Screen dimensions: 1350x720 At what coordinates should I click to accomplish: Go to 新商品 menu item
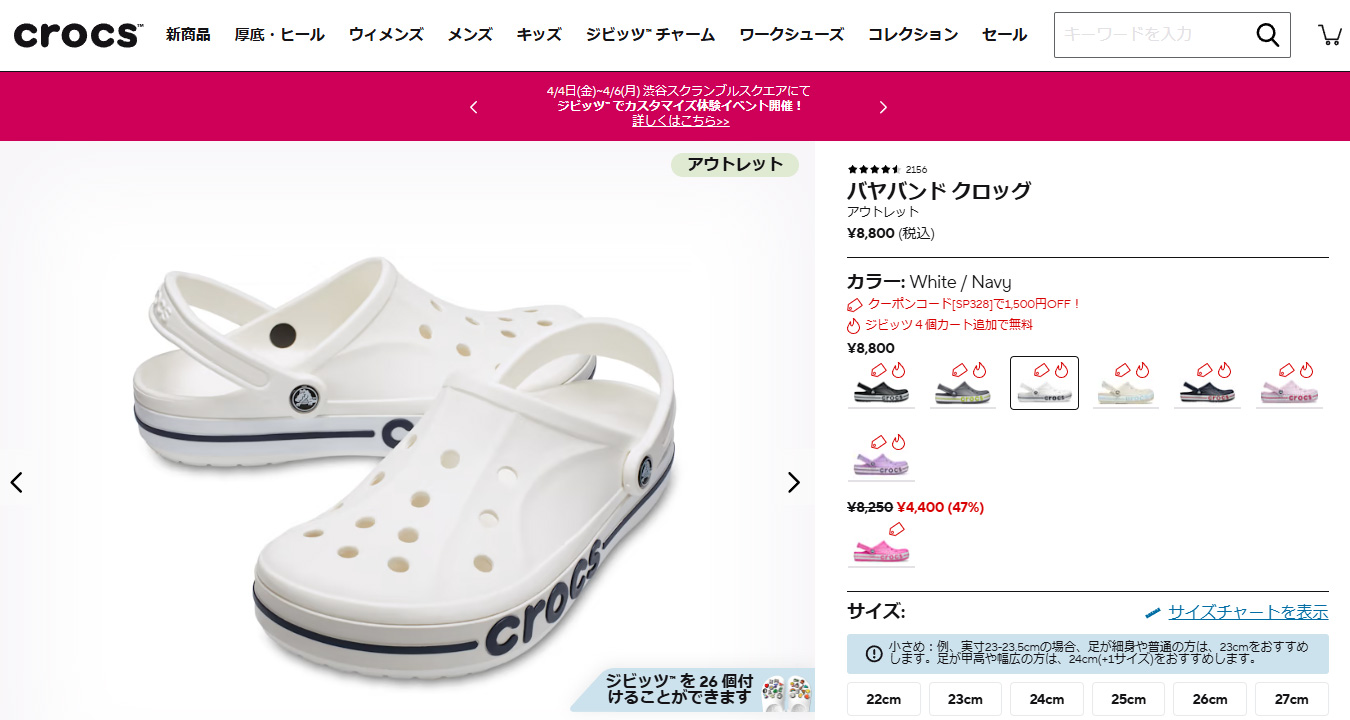point(188,35)
